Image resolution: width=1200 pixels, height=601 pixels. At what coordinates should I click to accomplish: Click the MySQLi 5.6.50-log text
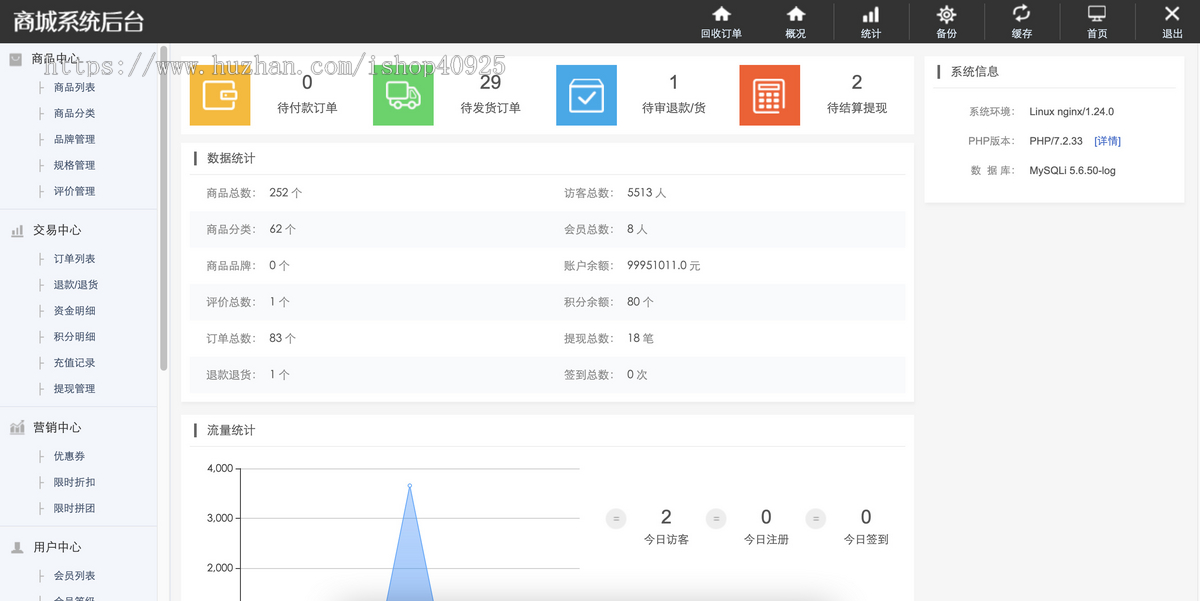1072,171
